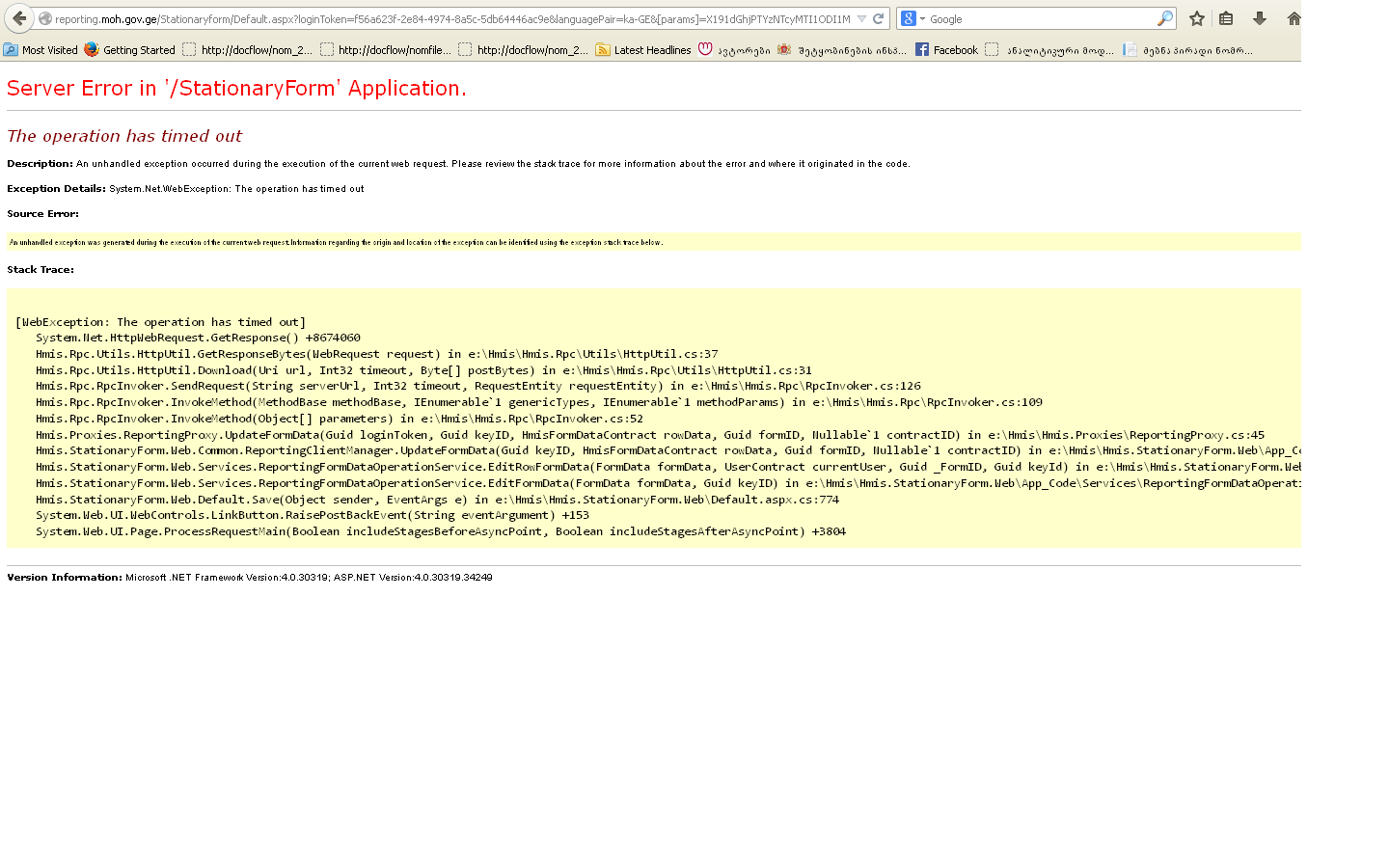Click the search magnifier icon

click(x=1164, y=18)
